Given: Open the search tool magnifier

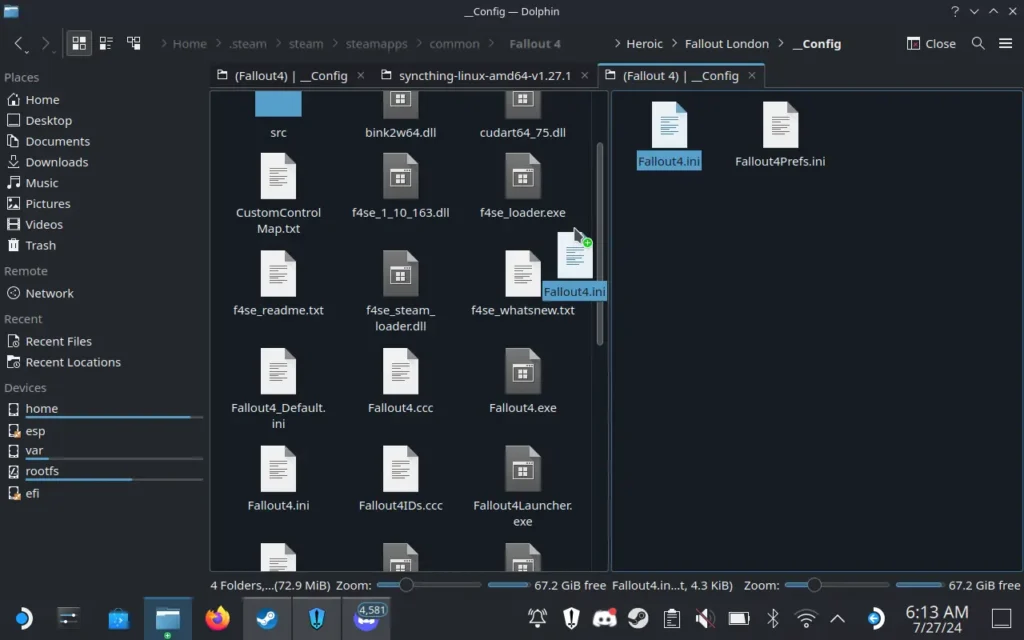Looking at the screenshot, I should 978,44.
